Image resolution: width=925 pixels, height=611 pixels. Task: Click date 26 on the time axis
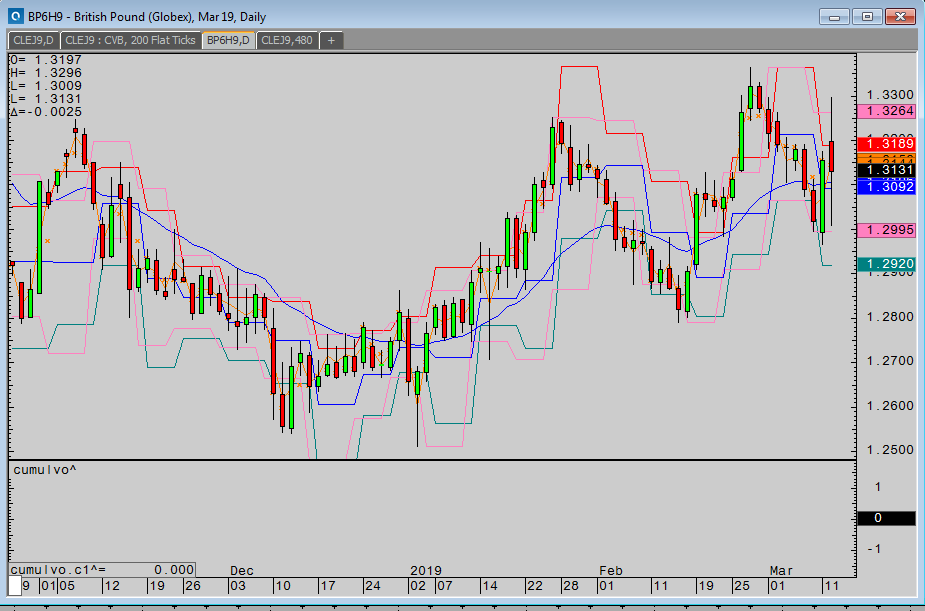pyautogui.click(x=193, y=586)
